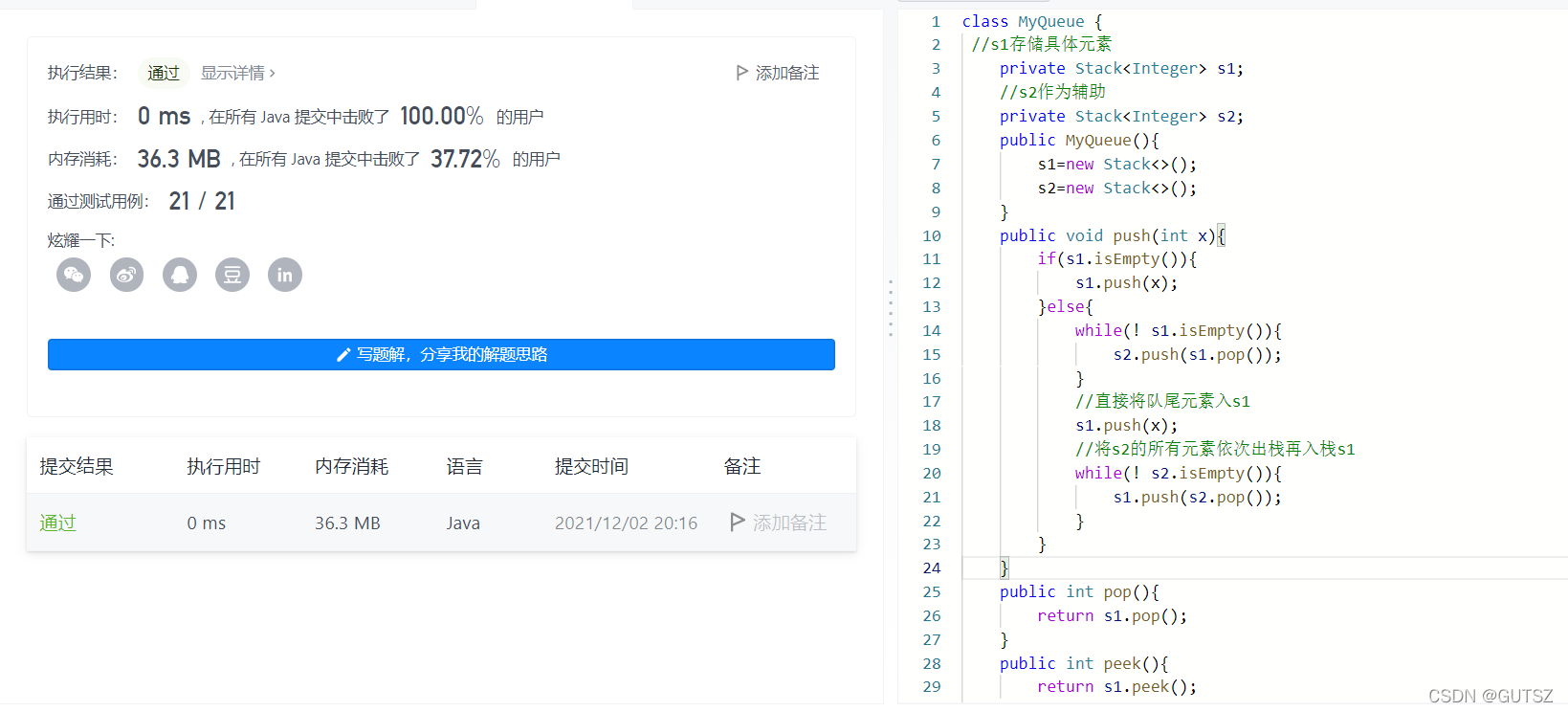Viewport: 1568px width, 712px height.
Task: Click line 28 public int peek()
Action: tap(1084, 663)
